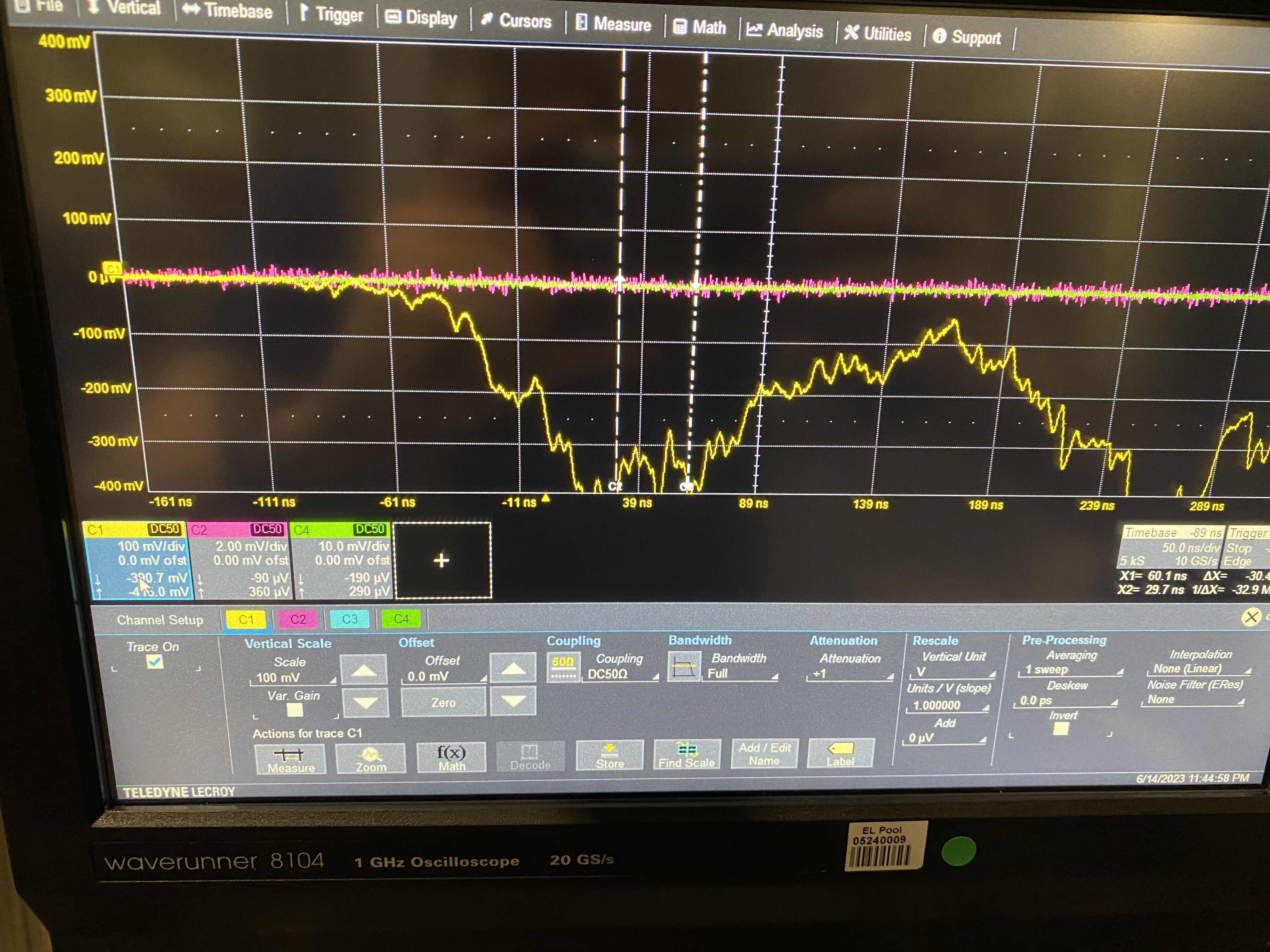Click the Zoom action button

pyautogui.click(x=370, y=759)
